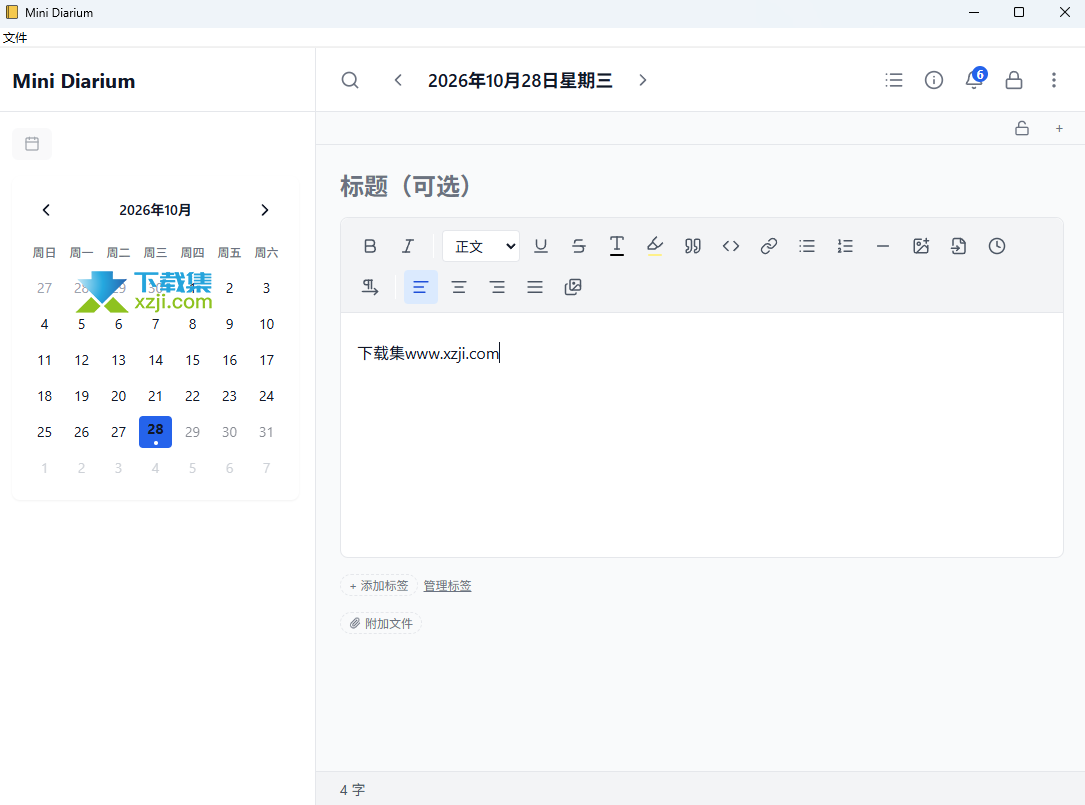The image size is (1085, 805).
Task: Insert a code block
Action: point(731,246)
